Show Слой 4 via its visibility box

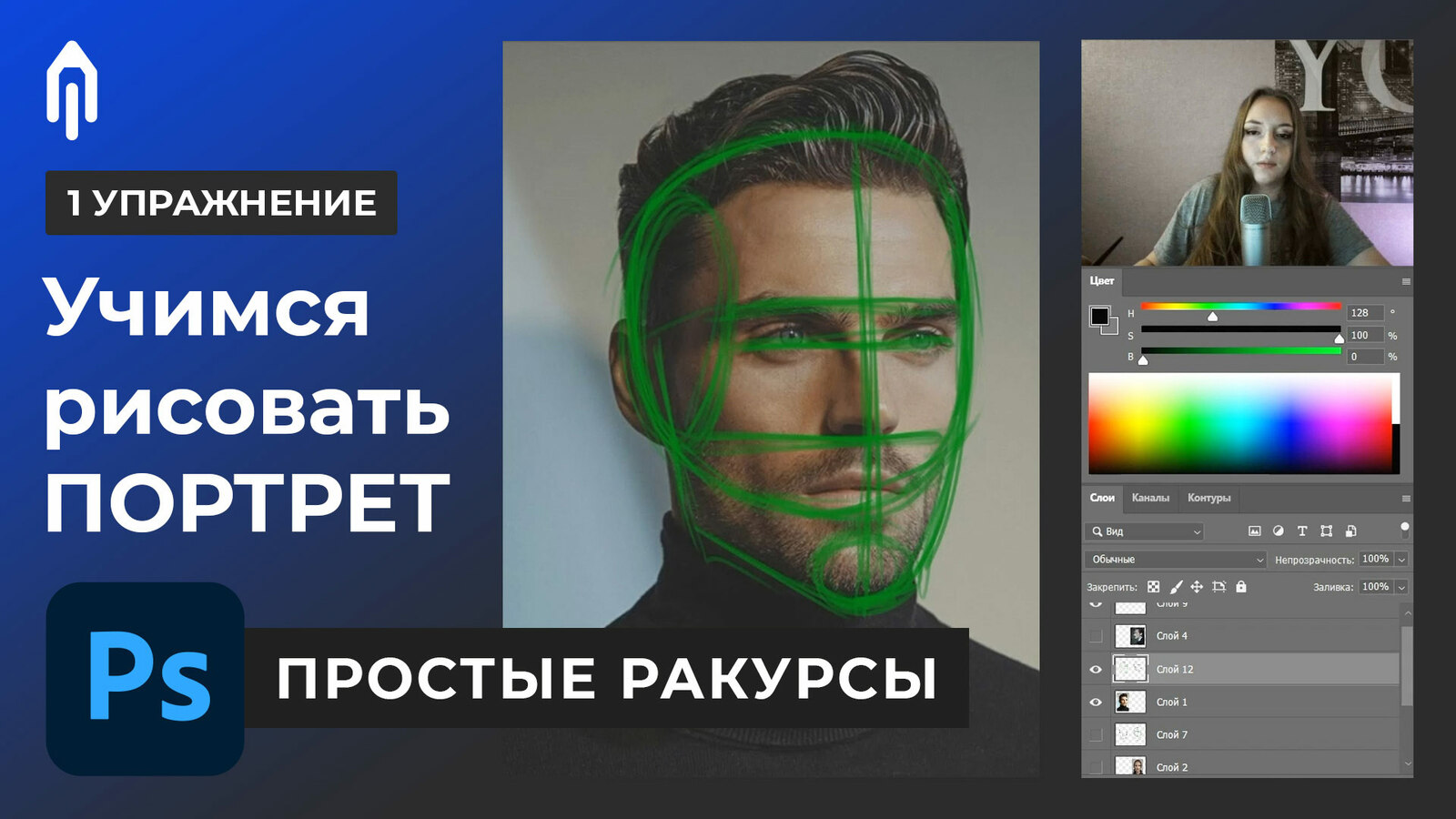click(1096, 636)
